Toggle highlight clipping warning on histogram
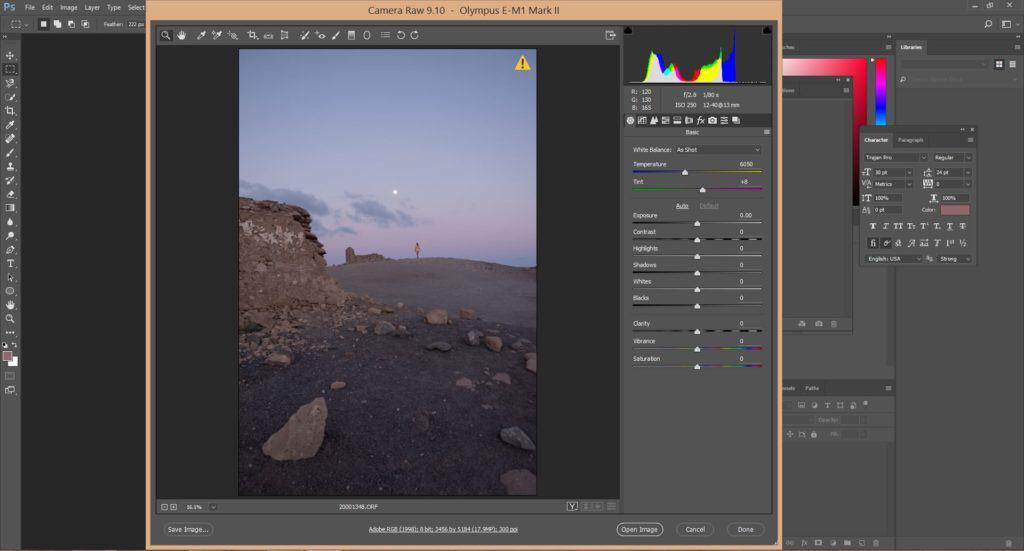The image size is (1024, 551). [x=767, y=30]
